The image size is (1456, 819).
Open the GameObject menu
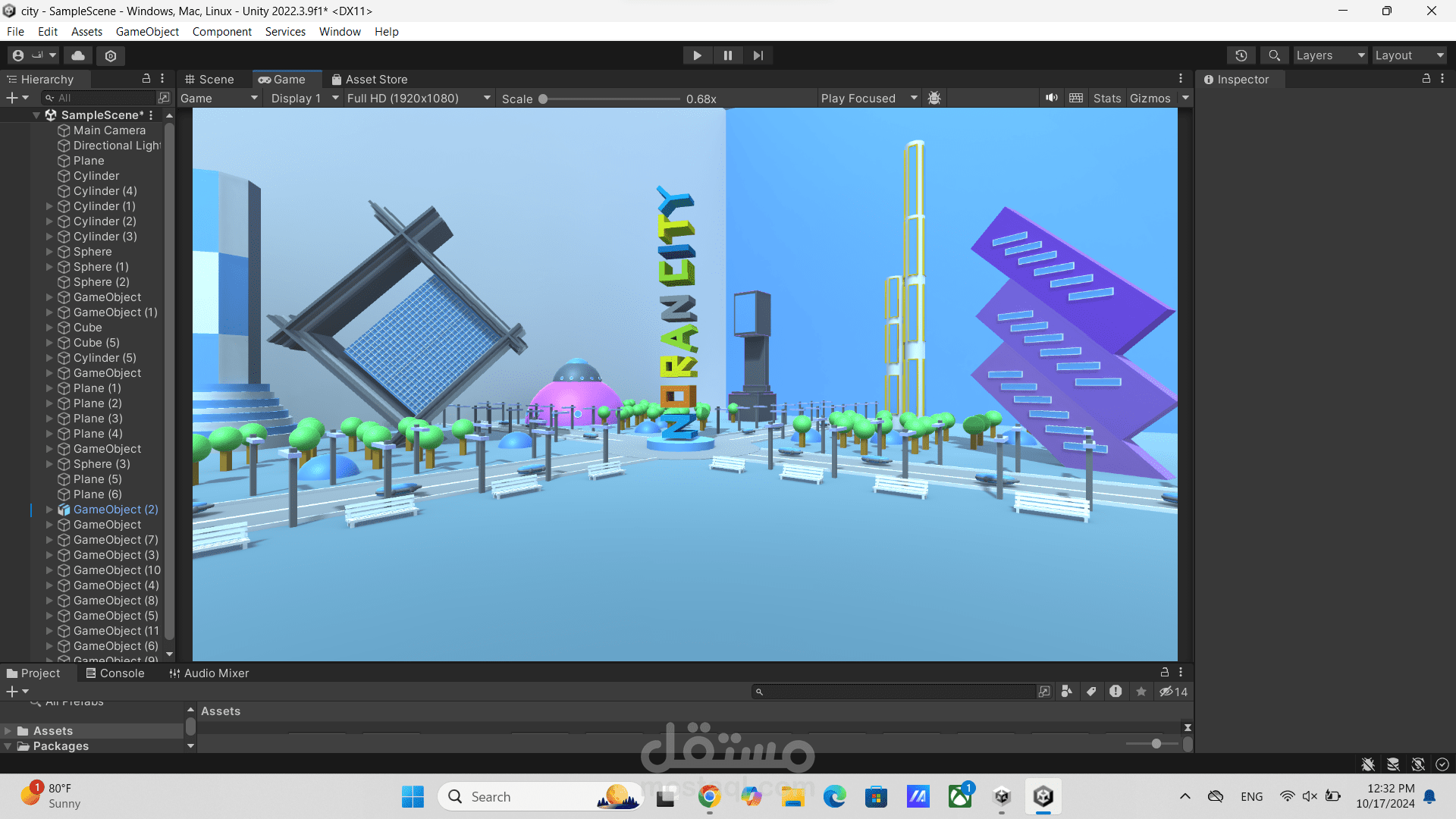147,32
